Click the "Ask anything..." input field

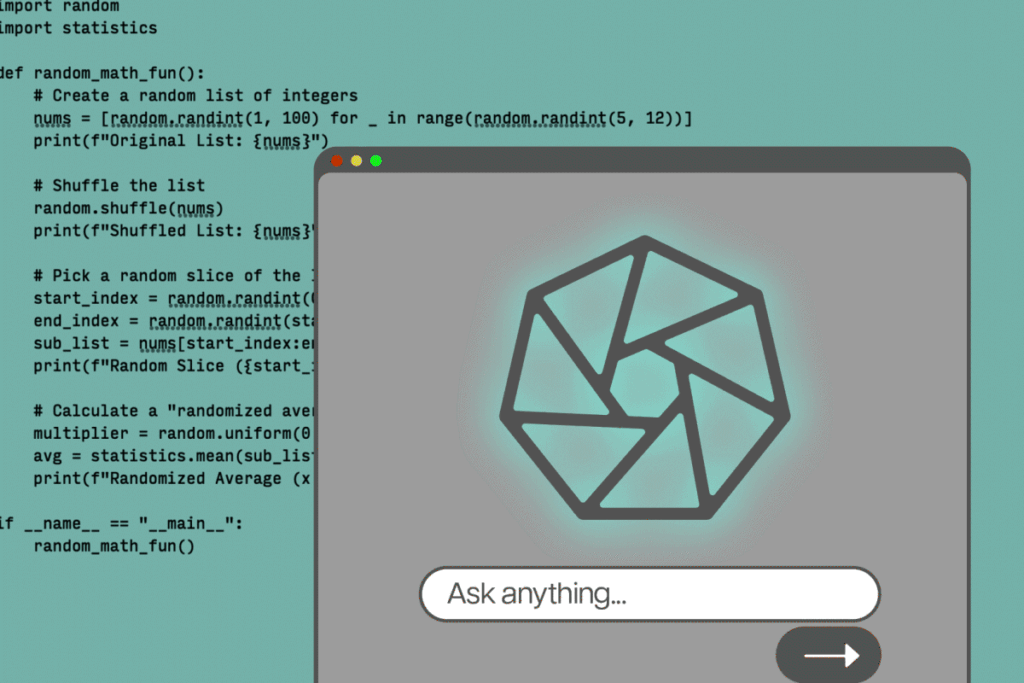(x=648, y=594)
